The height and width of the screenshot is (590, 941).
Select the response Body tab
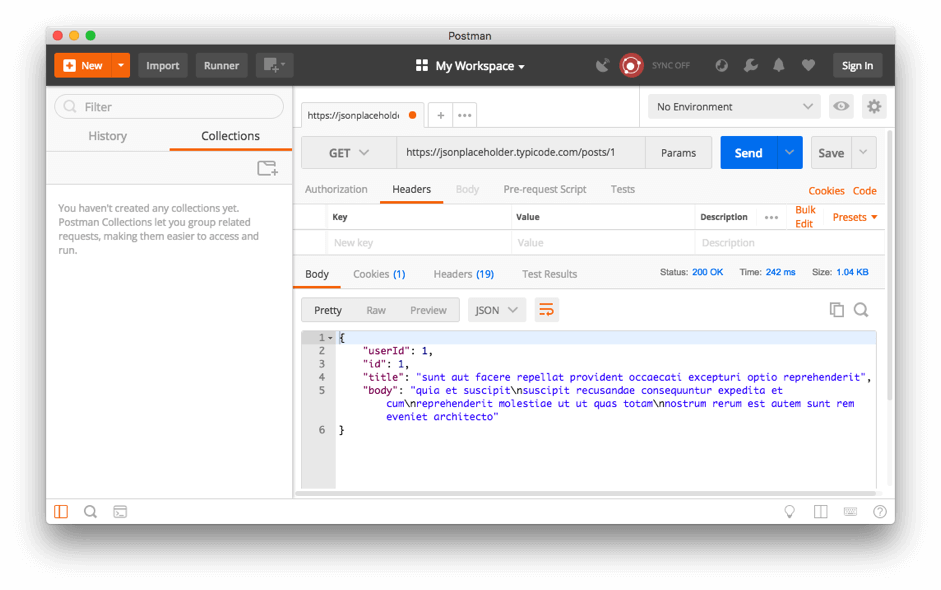click(x=317, y=274)
